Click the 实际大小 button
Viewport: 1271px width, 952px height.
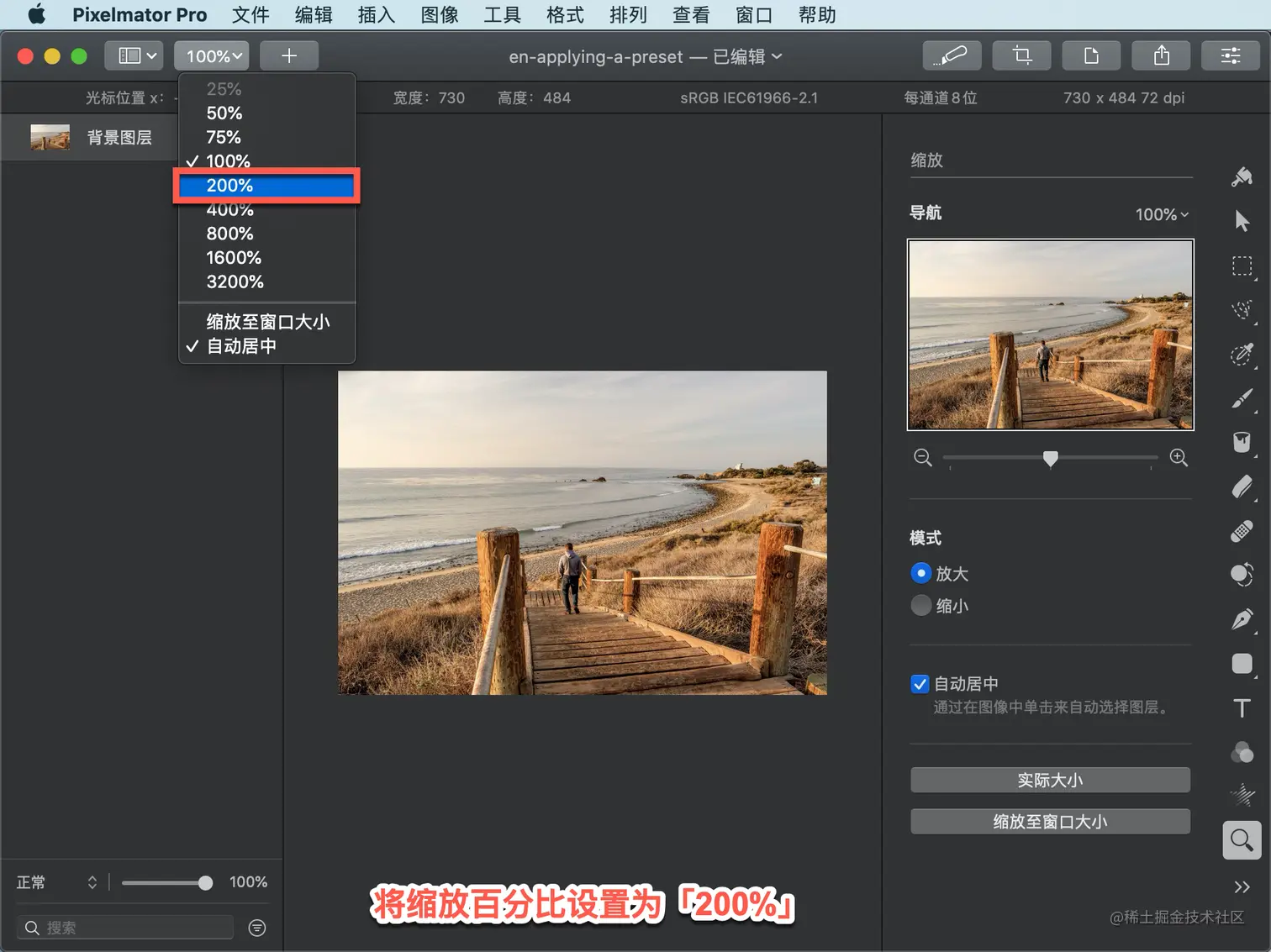tap(1050, 780)
